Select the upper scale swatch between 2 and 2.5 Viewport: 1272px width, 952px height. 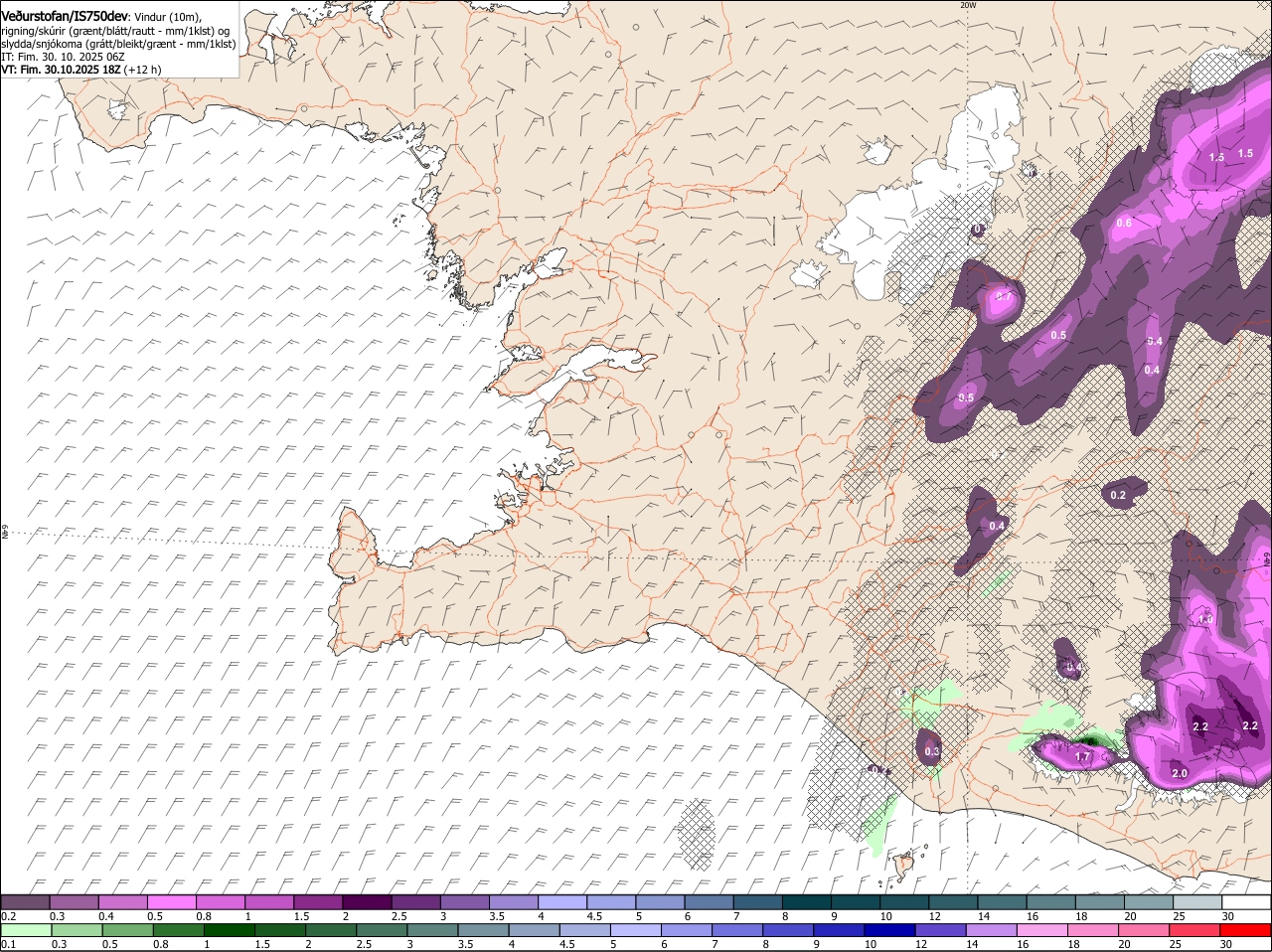click(x=367, y=902)
